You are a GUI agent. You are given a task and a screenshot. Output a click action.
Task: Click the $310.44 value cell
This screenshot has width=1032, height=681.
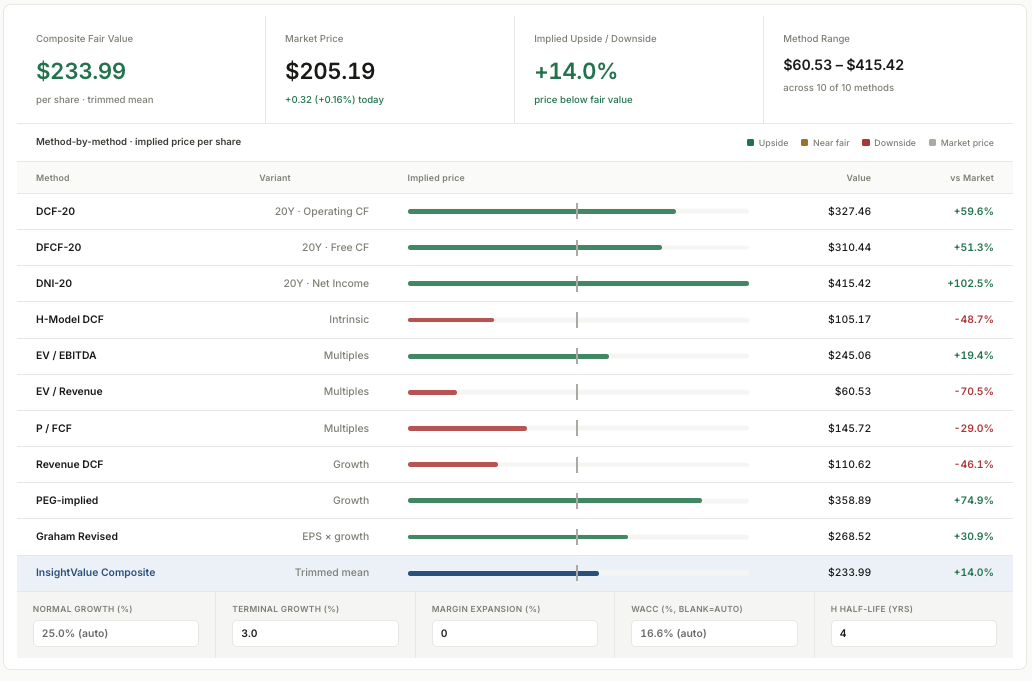(849, 247)
